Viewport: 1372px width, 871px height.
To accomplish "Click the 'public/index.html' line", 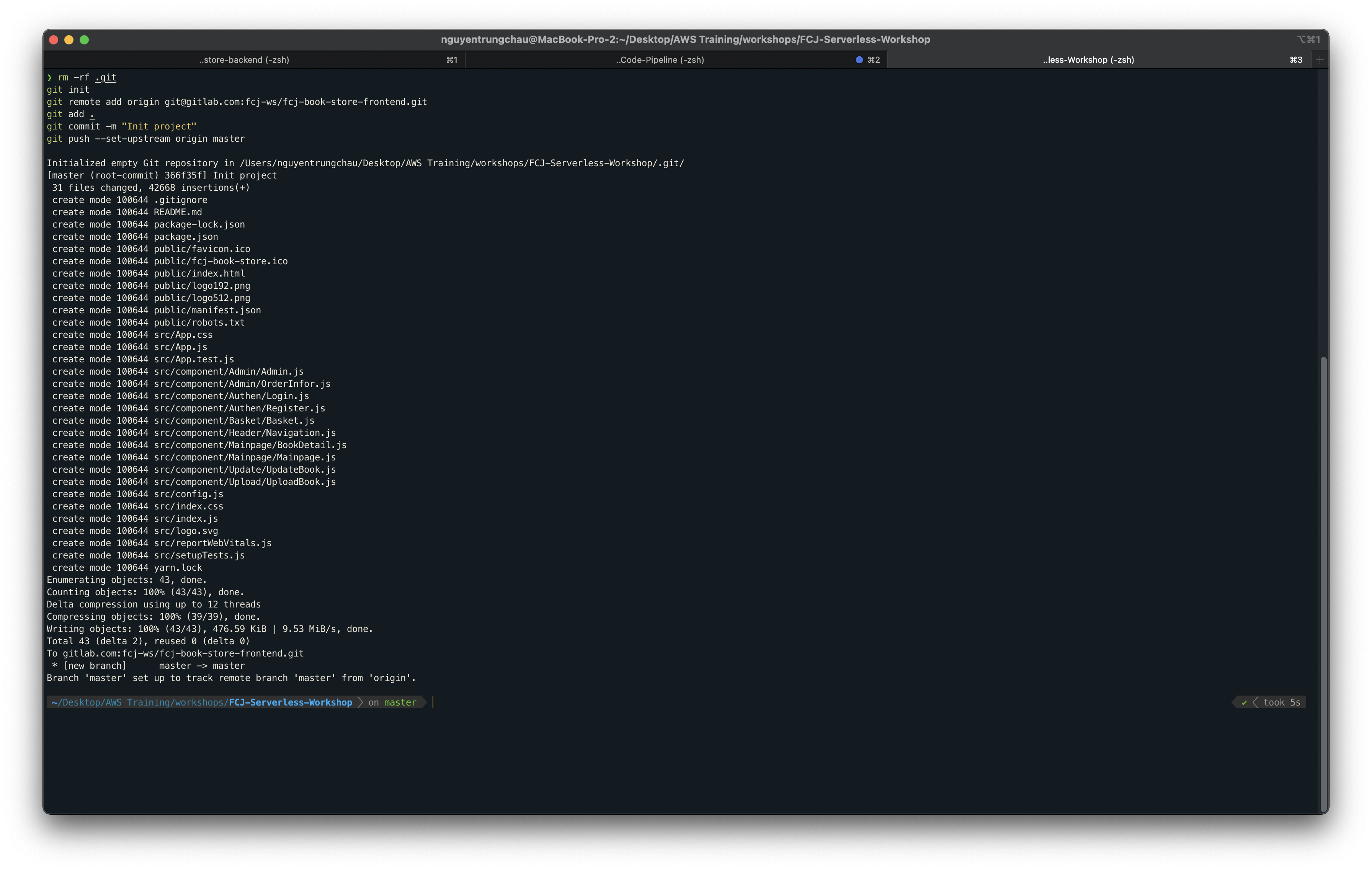I will point(148,273).
